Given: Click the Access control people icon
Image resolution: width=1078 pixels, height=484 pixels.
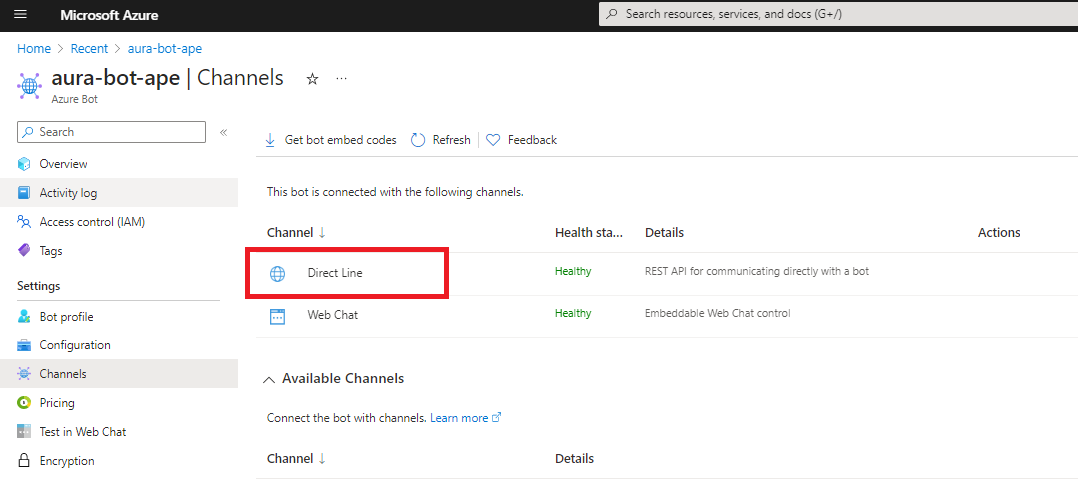Looking at the screenshot, I should tap(24, 221).
